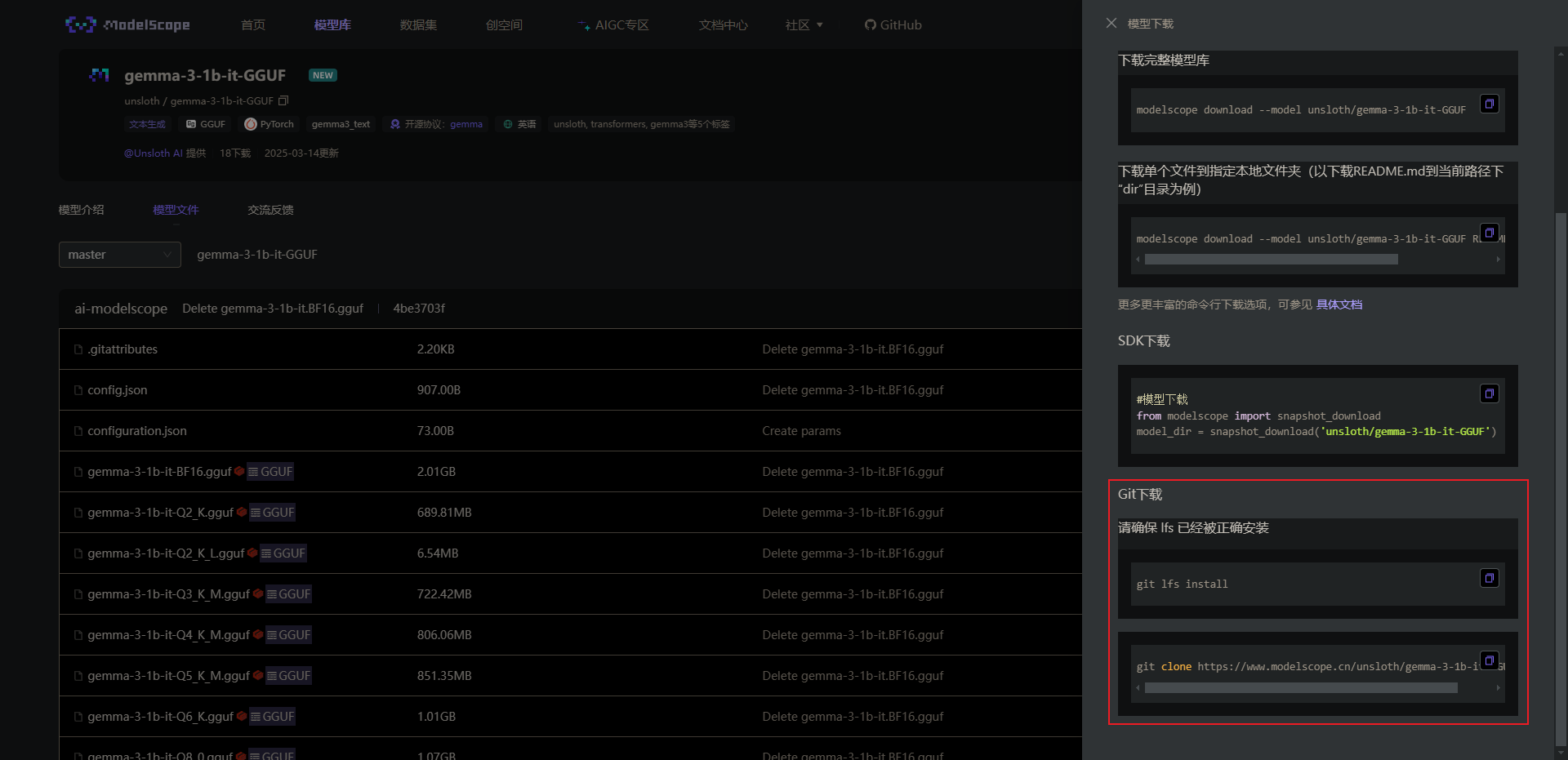
Task: Open the AIGC专区 navigation item
Action: pos(614,24)
